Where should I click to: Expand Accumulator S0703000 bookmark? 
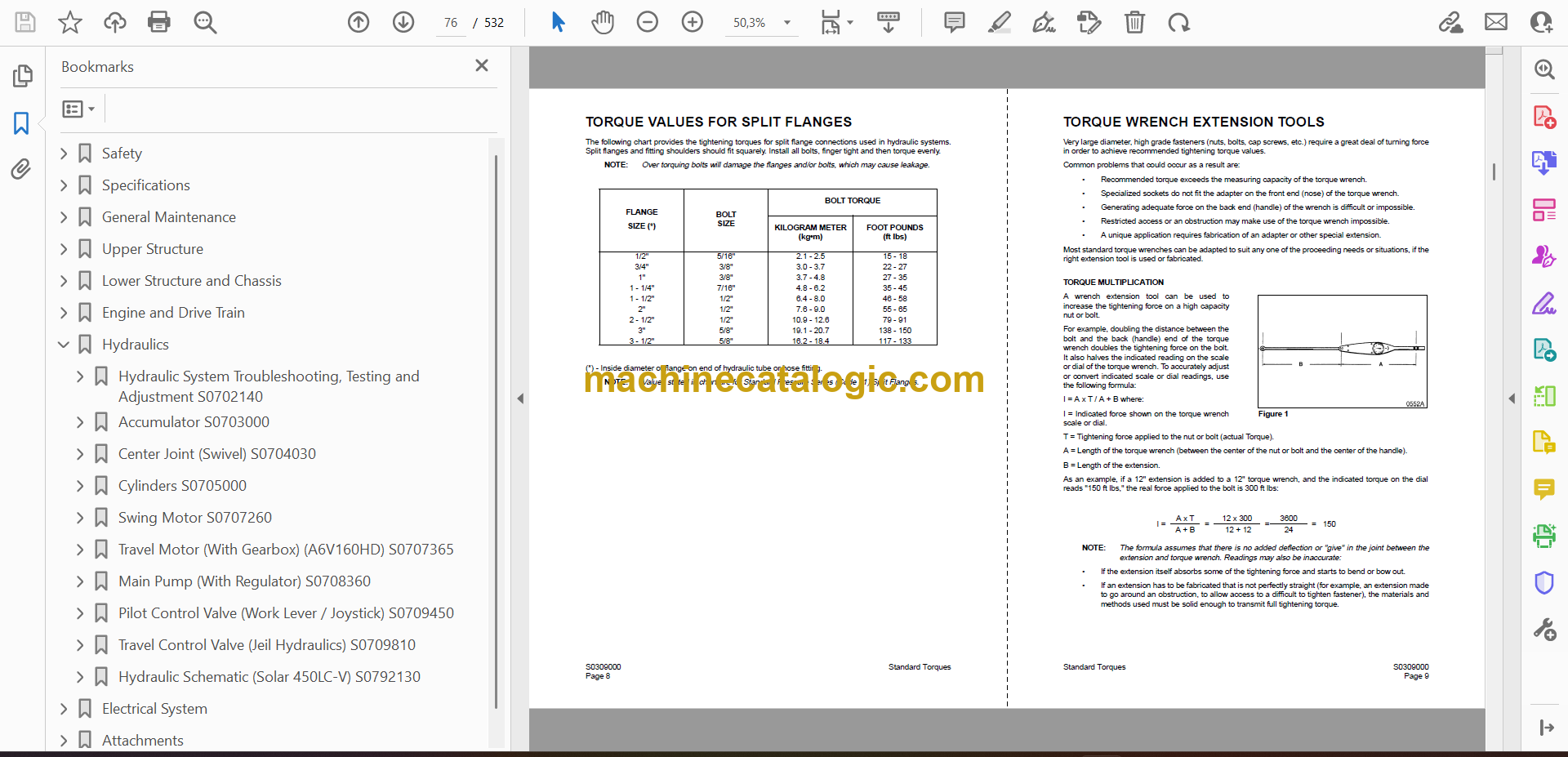(x=80, y=422)
